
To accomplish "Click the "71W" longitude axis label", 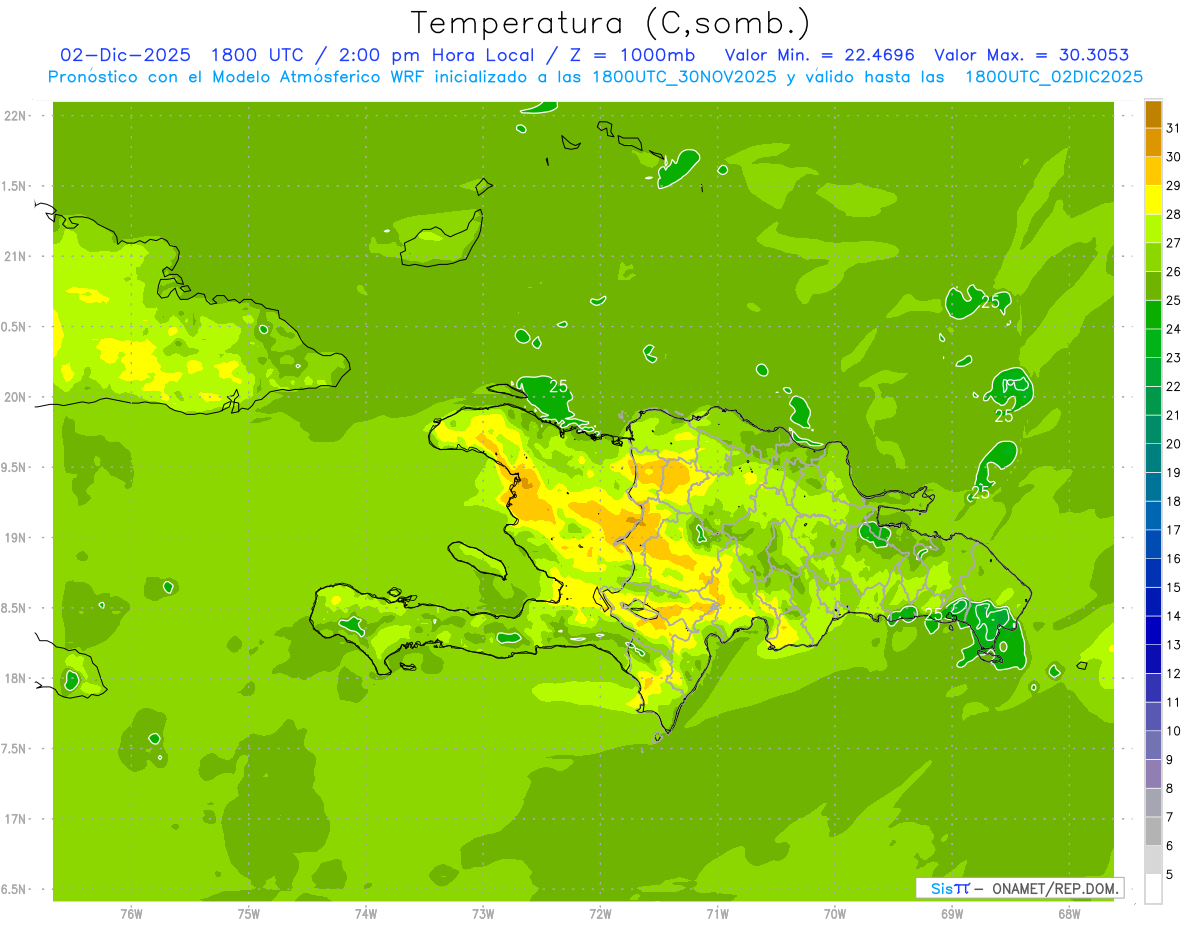I will pos(717,914).
